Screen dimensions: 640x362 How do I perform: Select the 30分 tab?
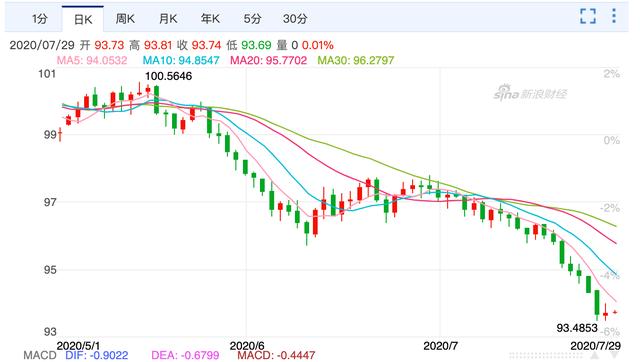click(x=295, y=19)
